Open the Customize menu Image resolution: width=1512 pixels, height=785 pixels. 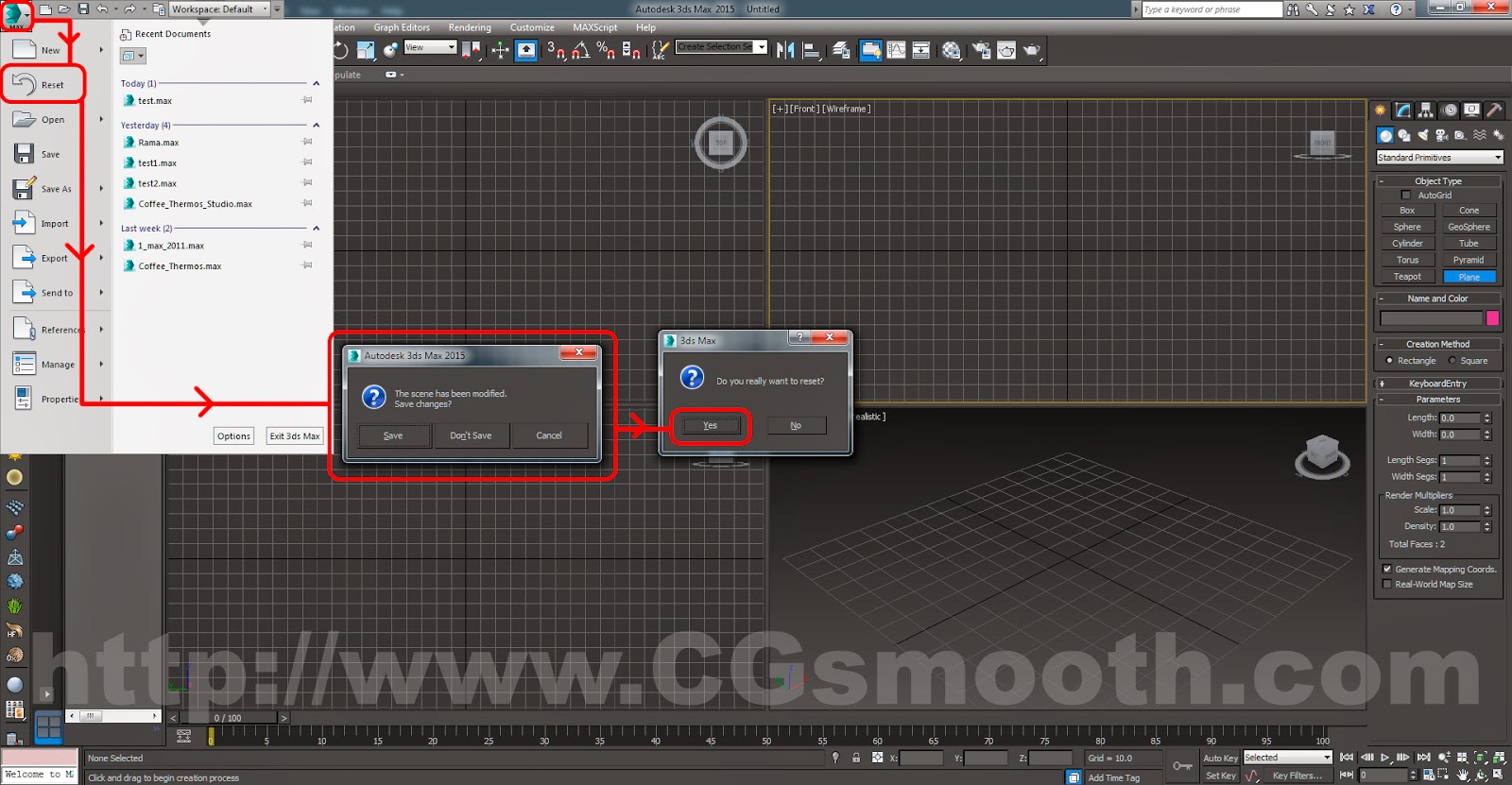[x=532, y=27]
